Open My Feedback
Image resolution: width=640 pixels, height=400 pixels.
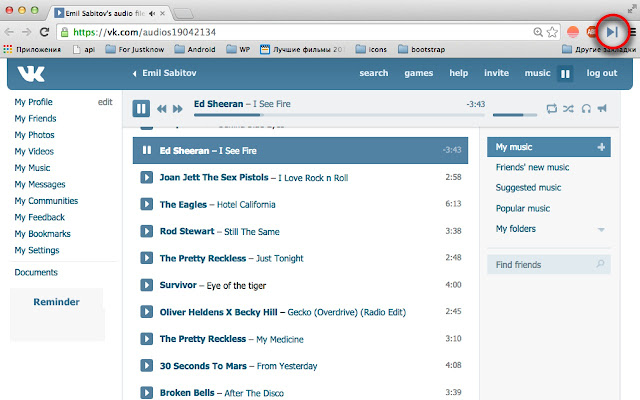coord(40,217)
